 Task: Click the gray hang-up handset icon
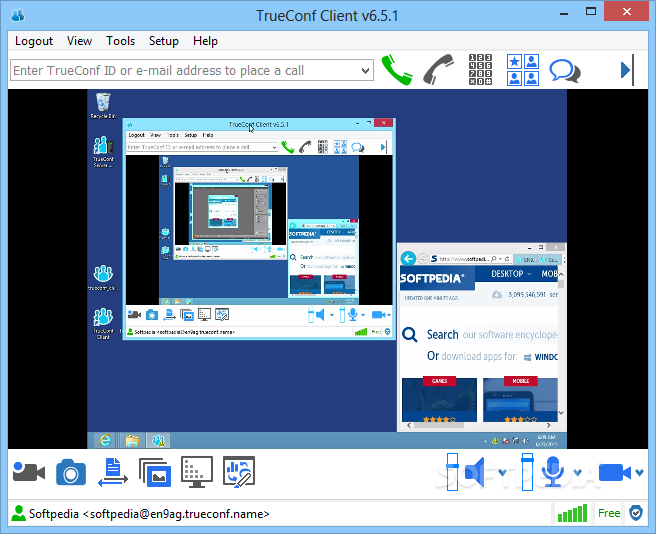pos(438,69)
